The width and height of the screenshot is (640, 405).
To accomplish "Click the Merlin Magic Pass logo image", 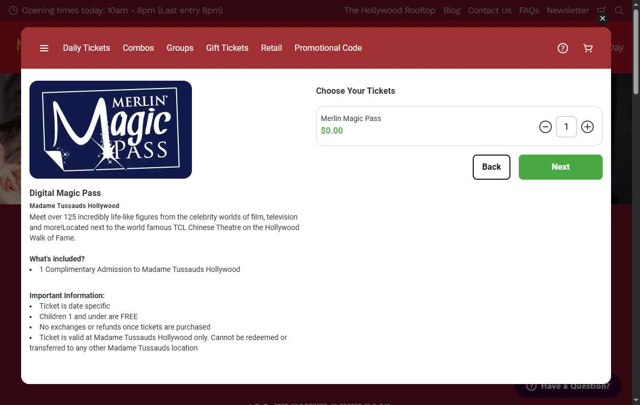I will point(111,129).
